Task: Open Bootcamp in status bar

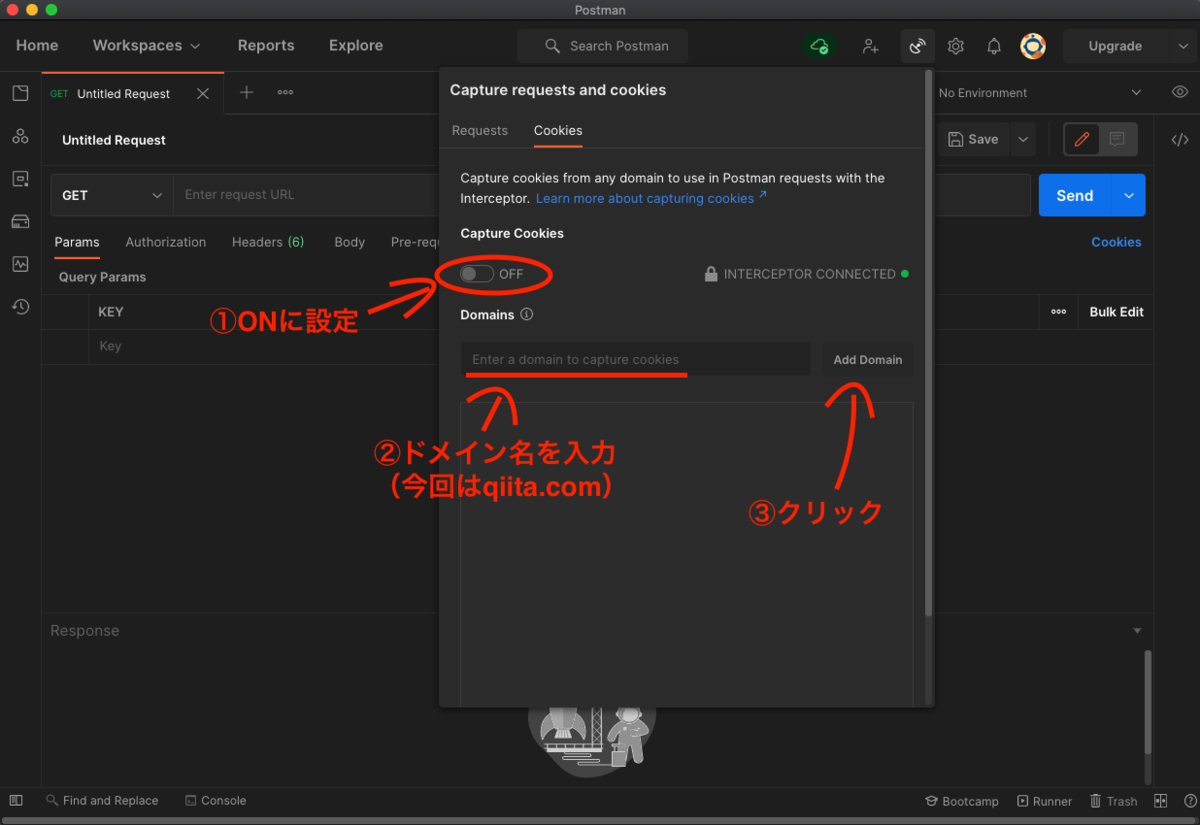Action: pos(962,801)
